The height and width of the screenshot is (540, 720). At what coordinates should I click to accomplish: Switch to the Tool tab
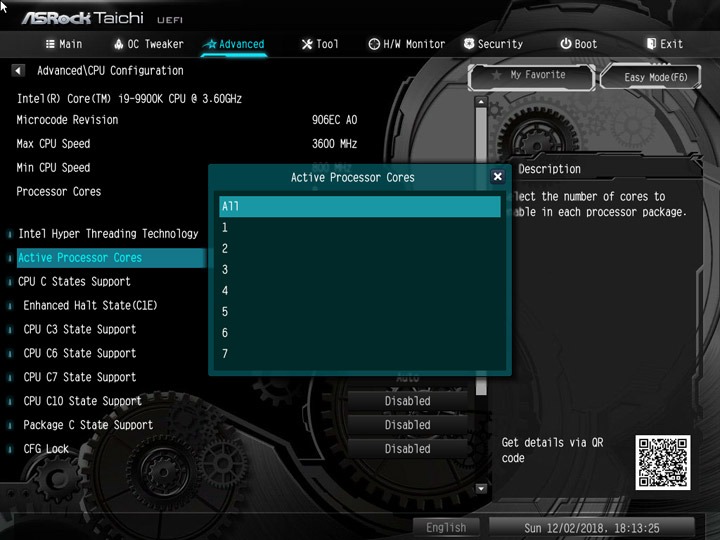coord(320,44)
